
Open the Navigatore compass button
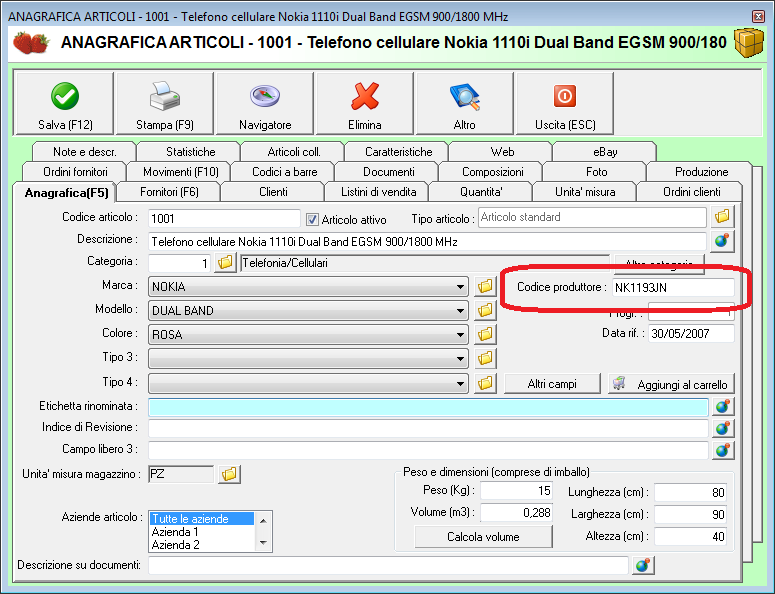click(265, 103)
